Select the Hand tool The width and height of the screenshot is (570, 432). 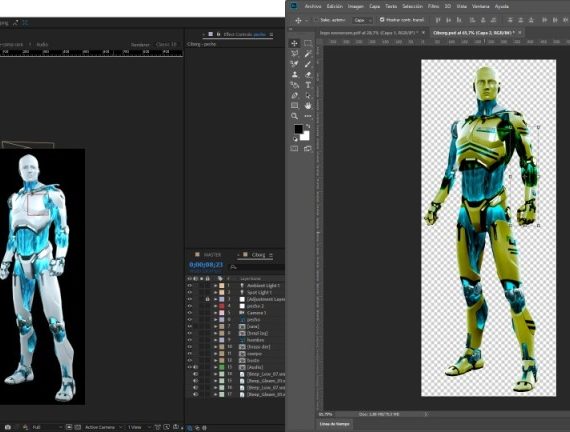[308, 106]
